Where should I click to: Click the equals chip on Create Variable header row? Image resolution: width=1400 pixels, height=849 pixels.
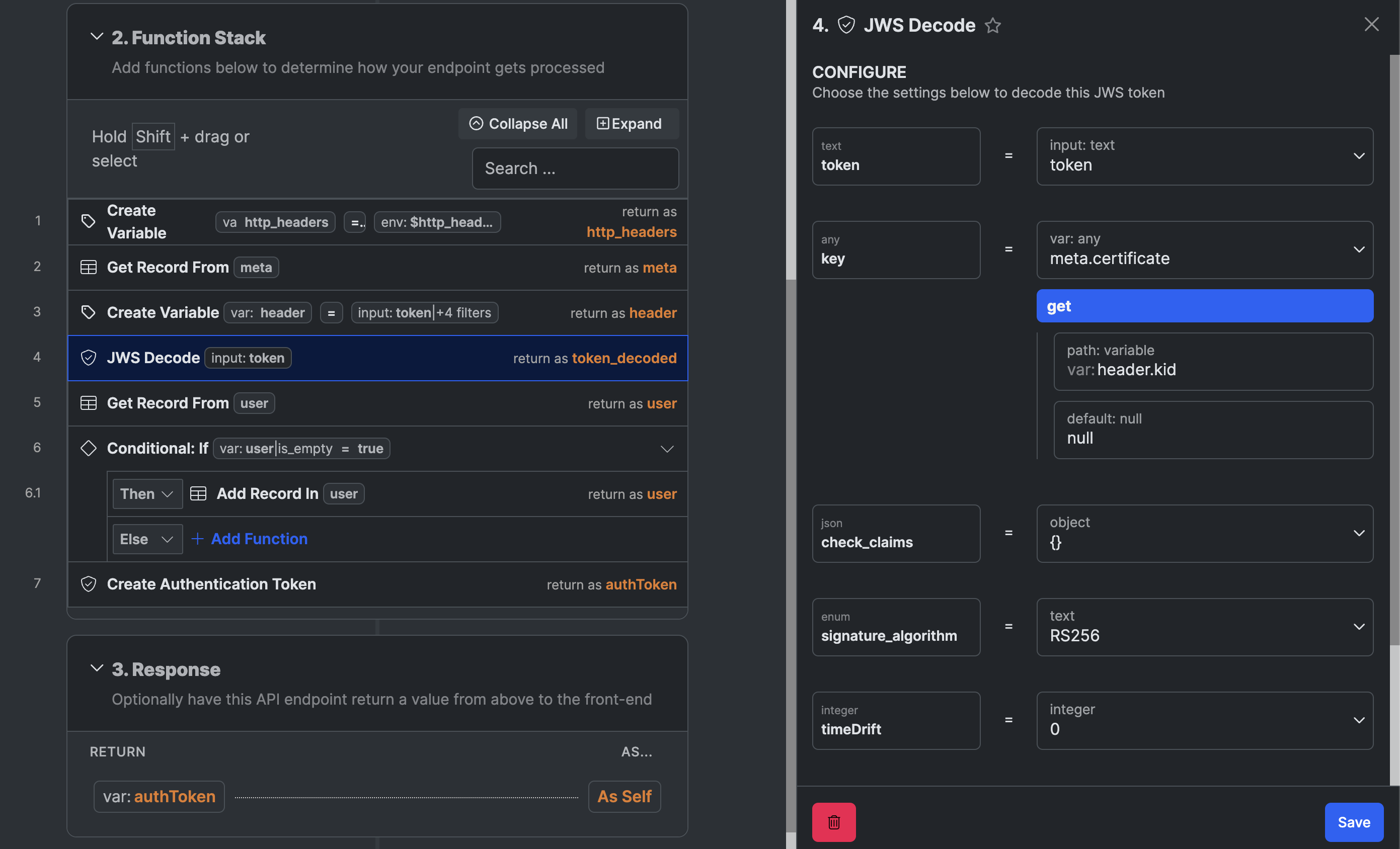point(331,312)
